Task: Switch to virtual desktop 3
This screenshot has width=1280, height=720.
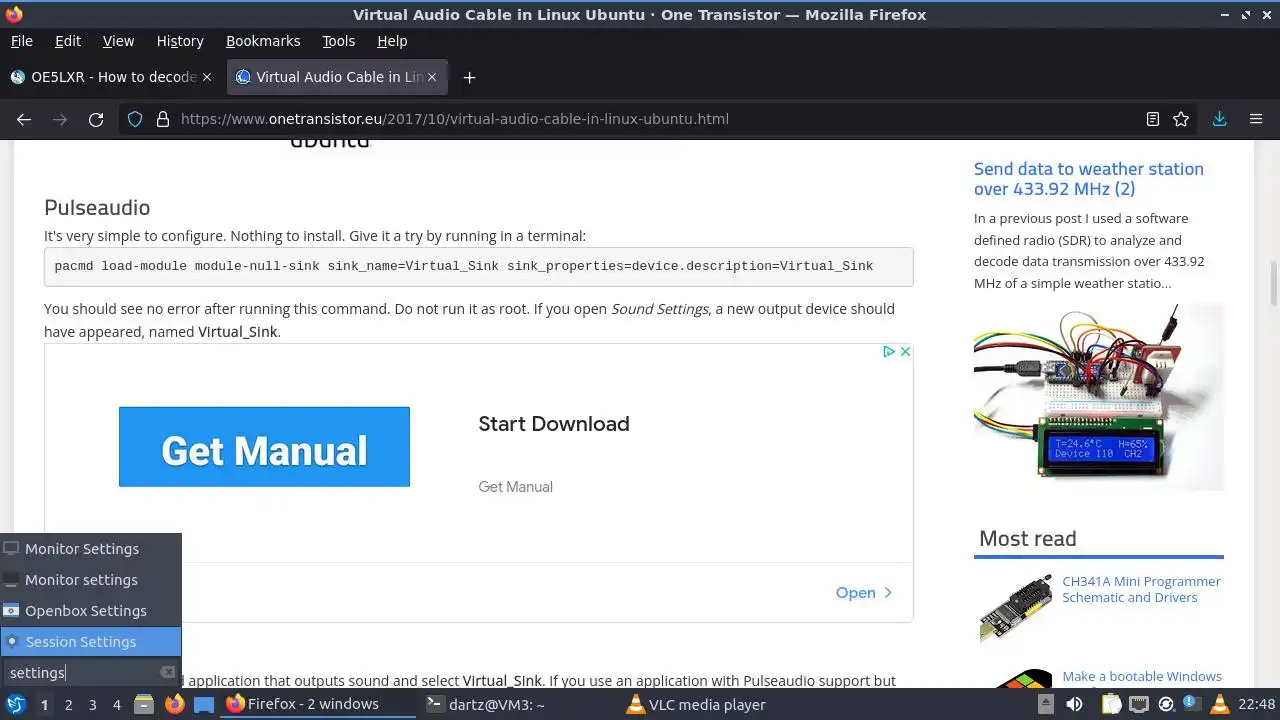Action: click(x=93, y=705)
